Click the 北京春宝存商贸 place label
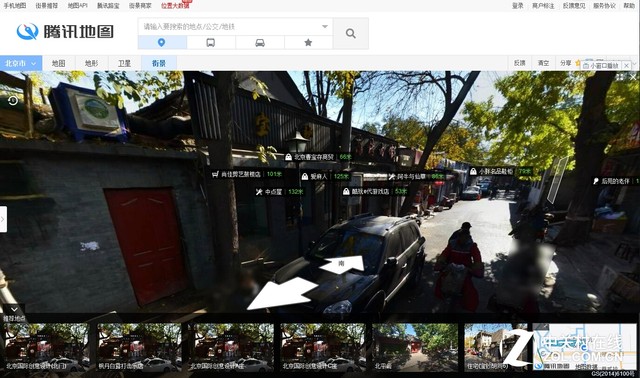The height and width of the screenshot is (378, 640). pyautogui.click(x=318, y=157)
